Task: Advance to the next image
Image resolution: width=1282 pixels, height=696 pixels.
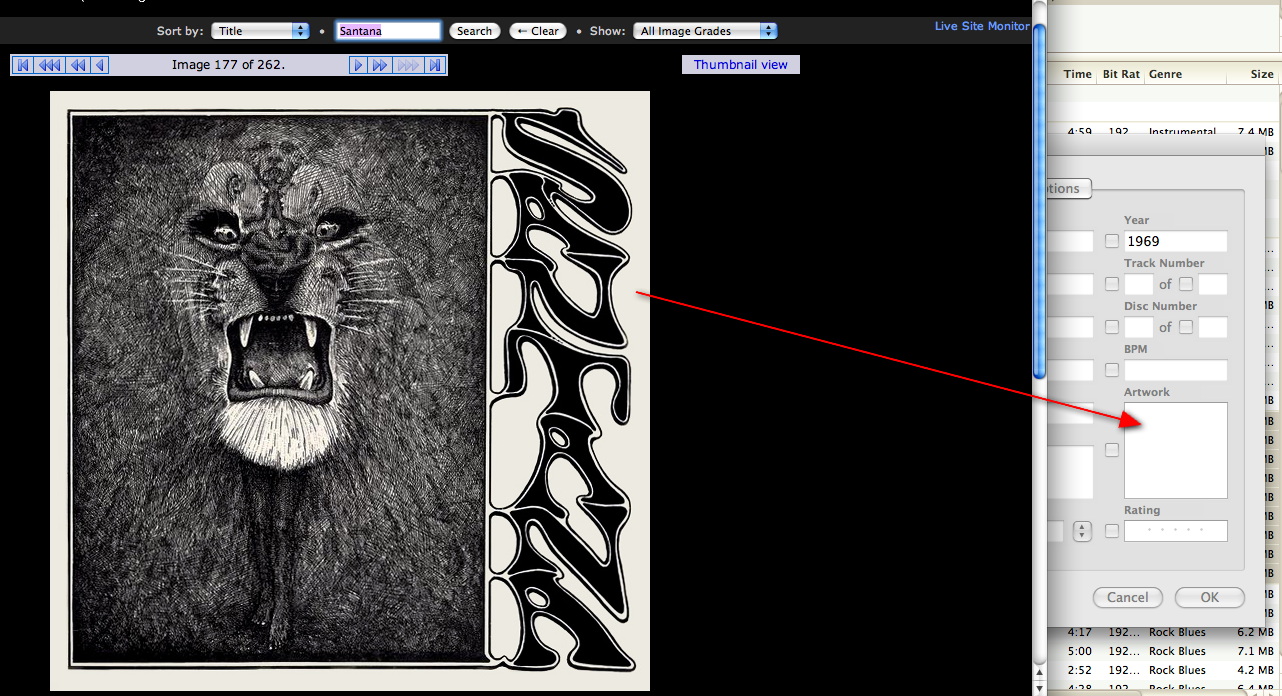Action: 358,65
